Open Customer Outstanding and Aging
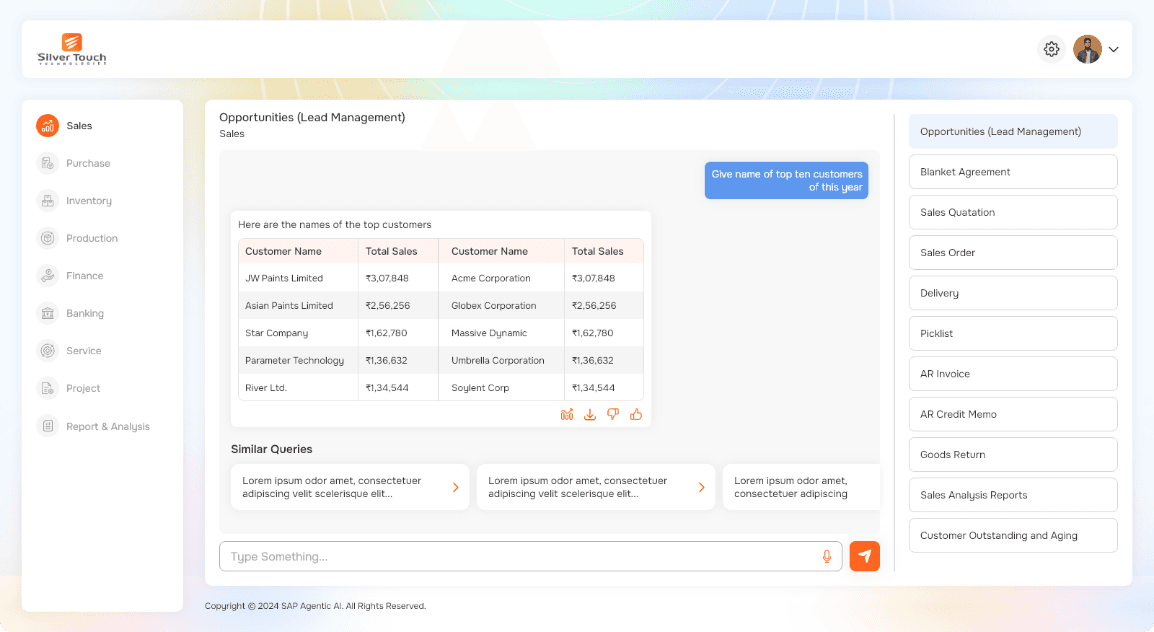 pyautogui.click(x=1013, y=536)
